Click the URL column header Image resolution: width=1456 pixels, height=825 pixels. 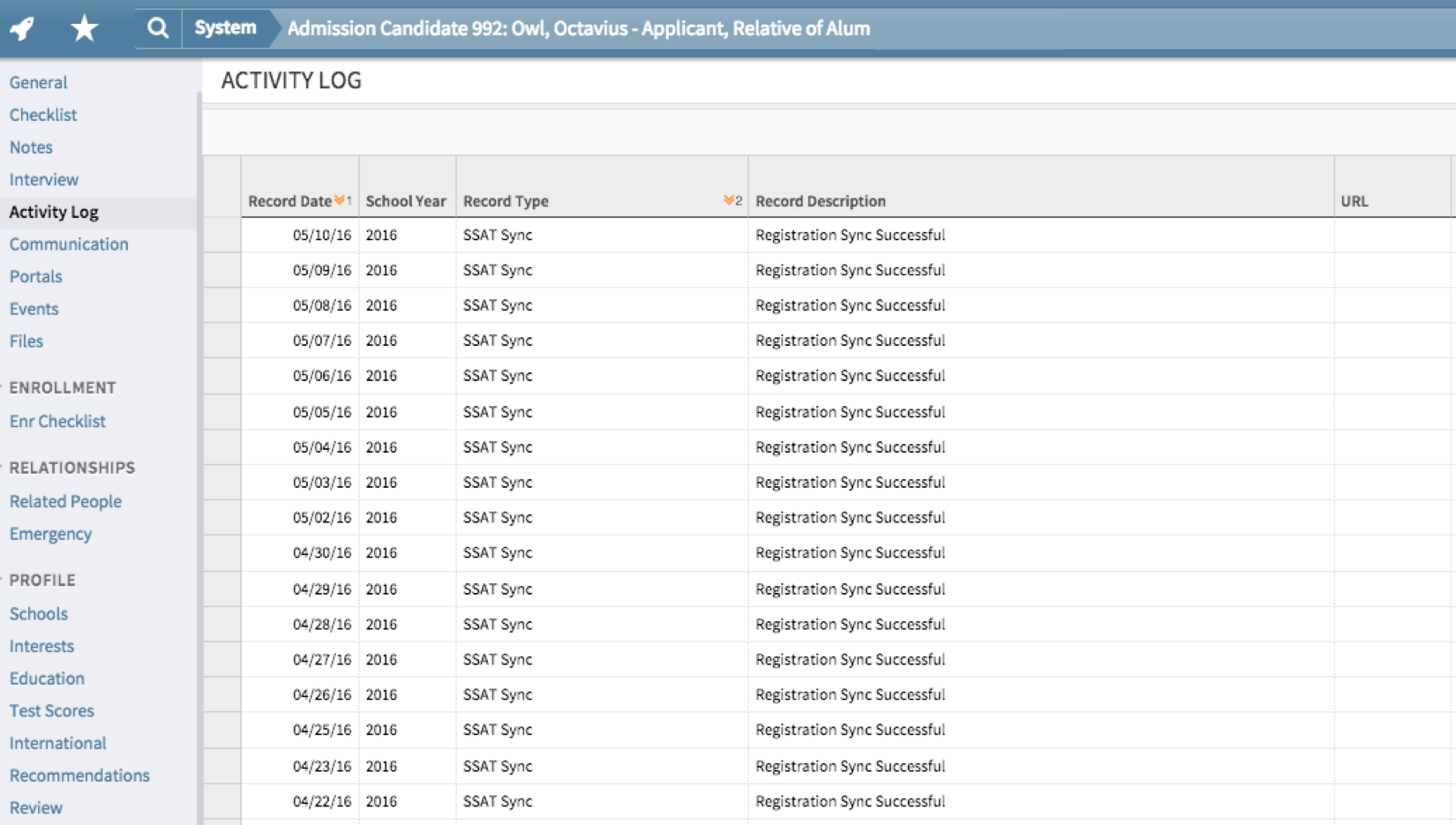point(1355,201)
